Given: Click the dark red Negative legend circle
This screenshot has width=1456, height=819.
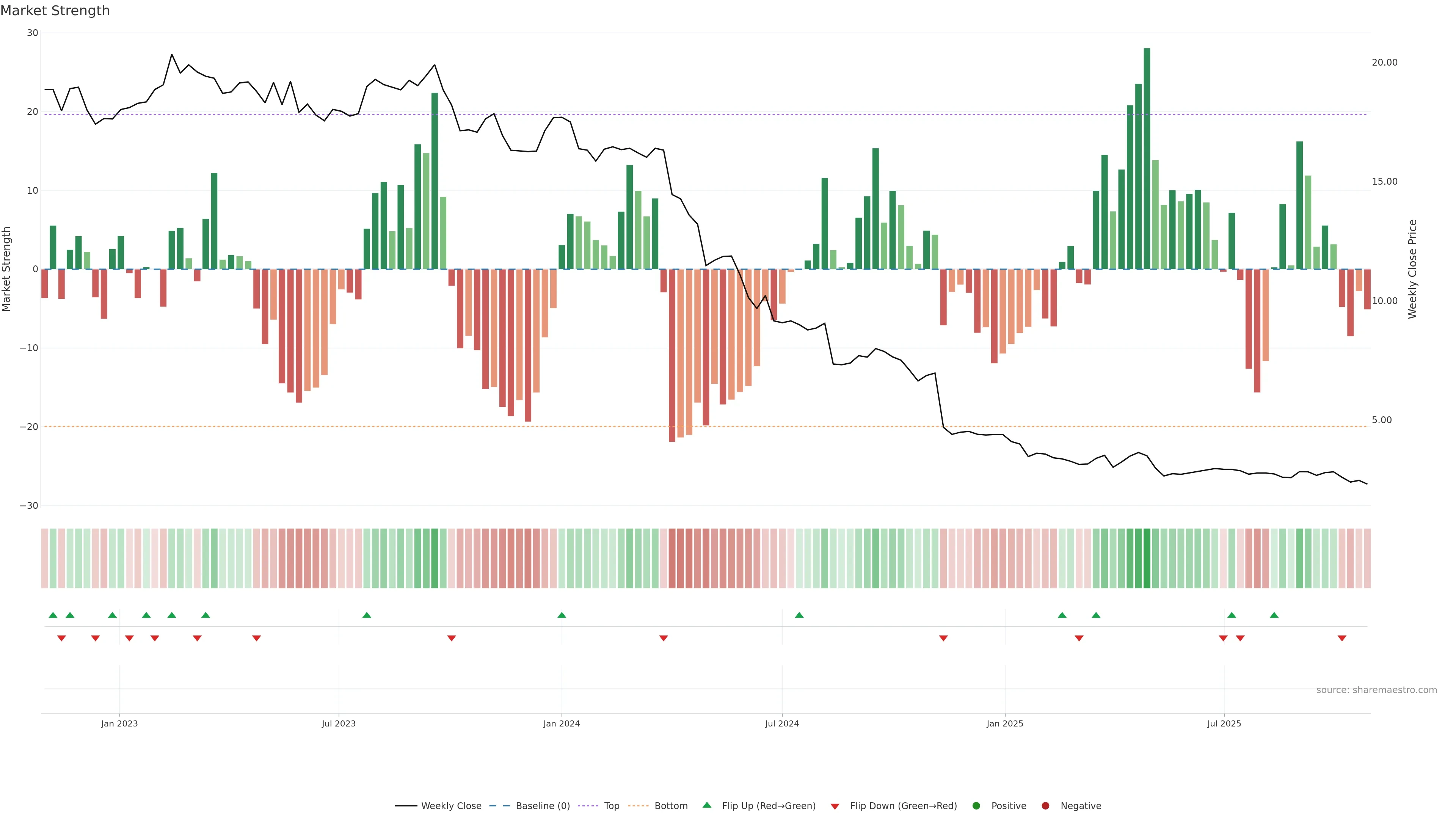Looking at the screenshot, I should (1045, 805).
